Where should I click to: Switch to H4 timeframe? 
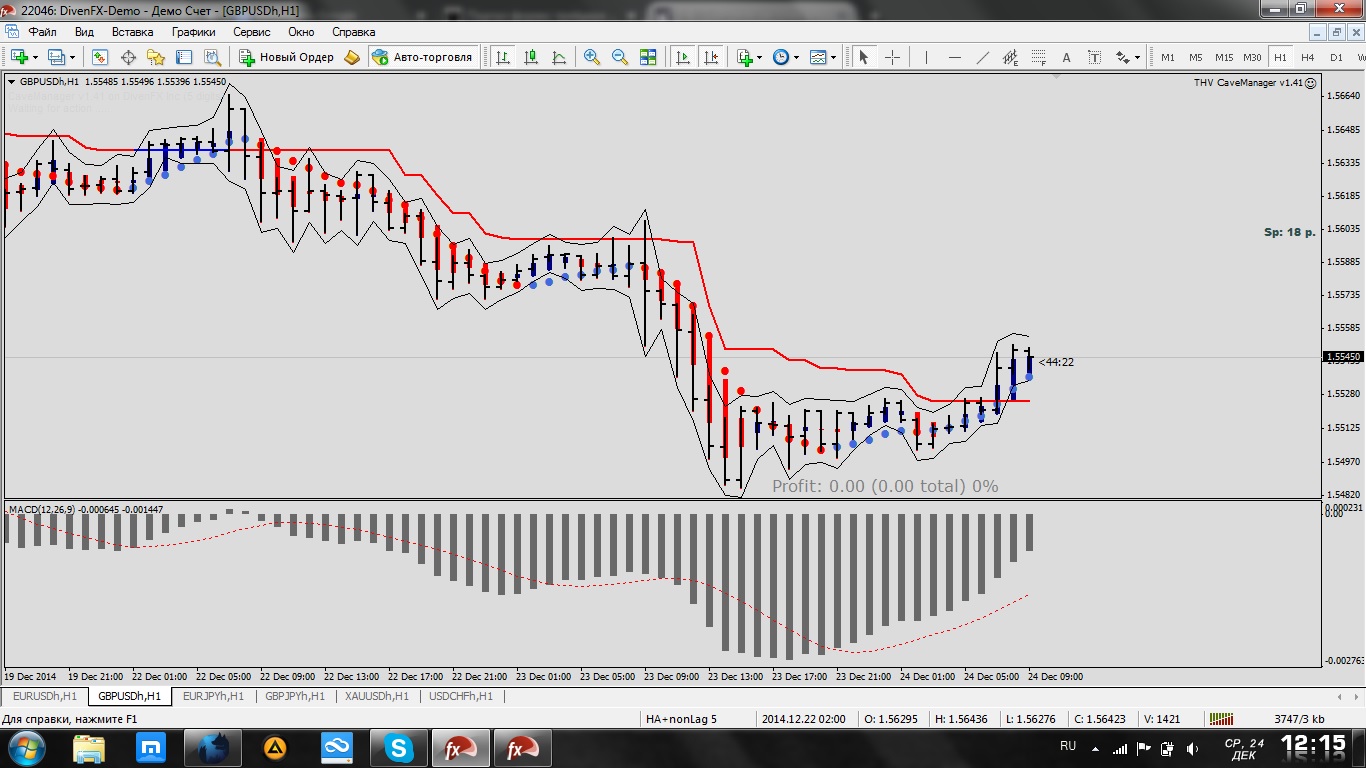[x=1307, y=57]
